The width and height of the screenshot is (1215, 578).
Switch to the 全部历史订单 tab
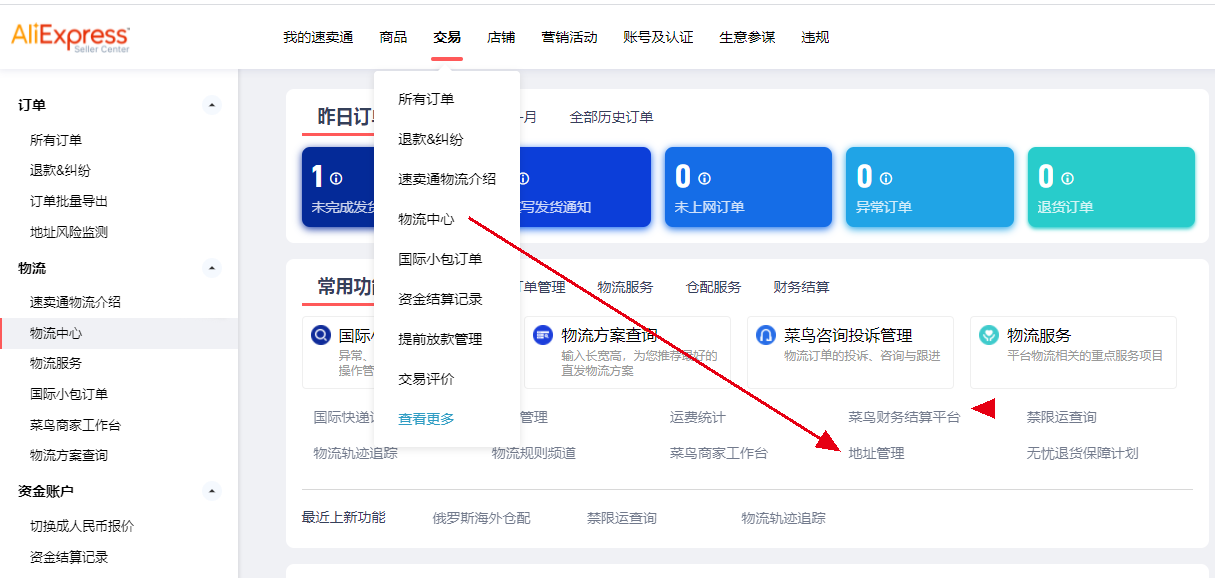click(611, 117)
